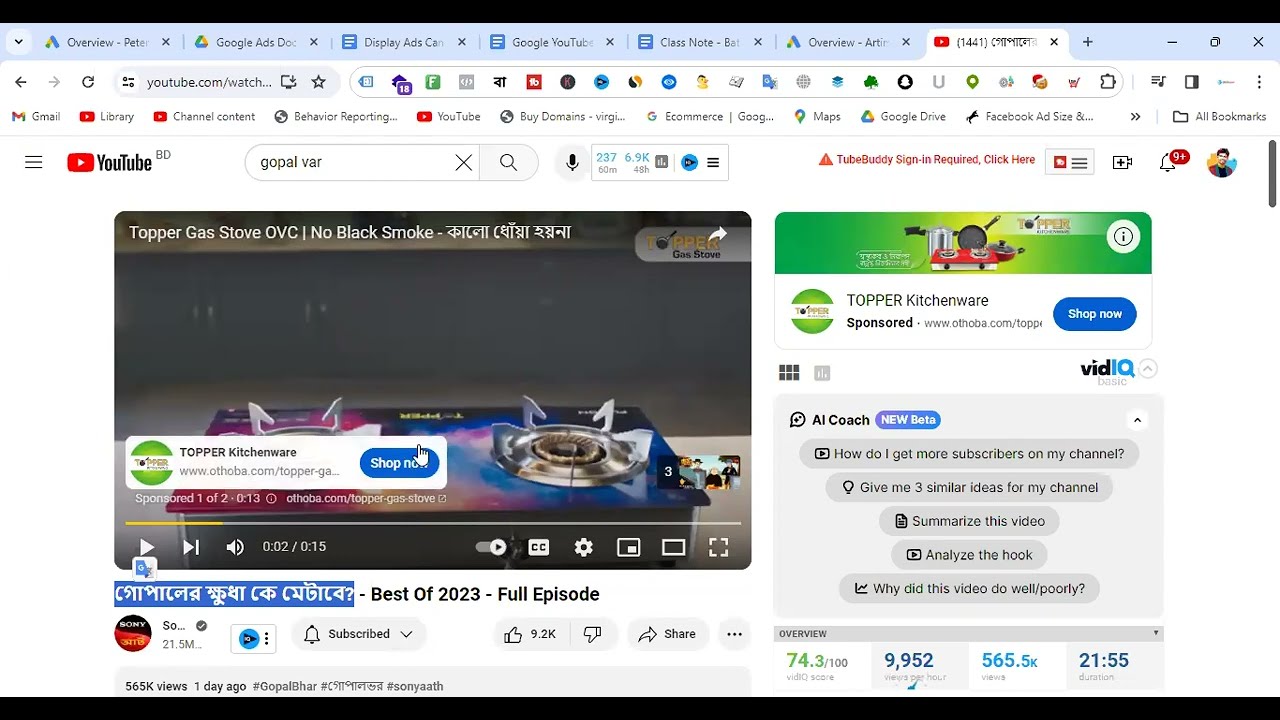Open the YouTube guide hamburger menu
1280x720 pixels.
(34, 162)
